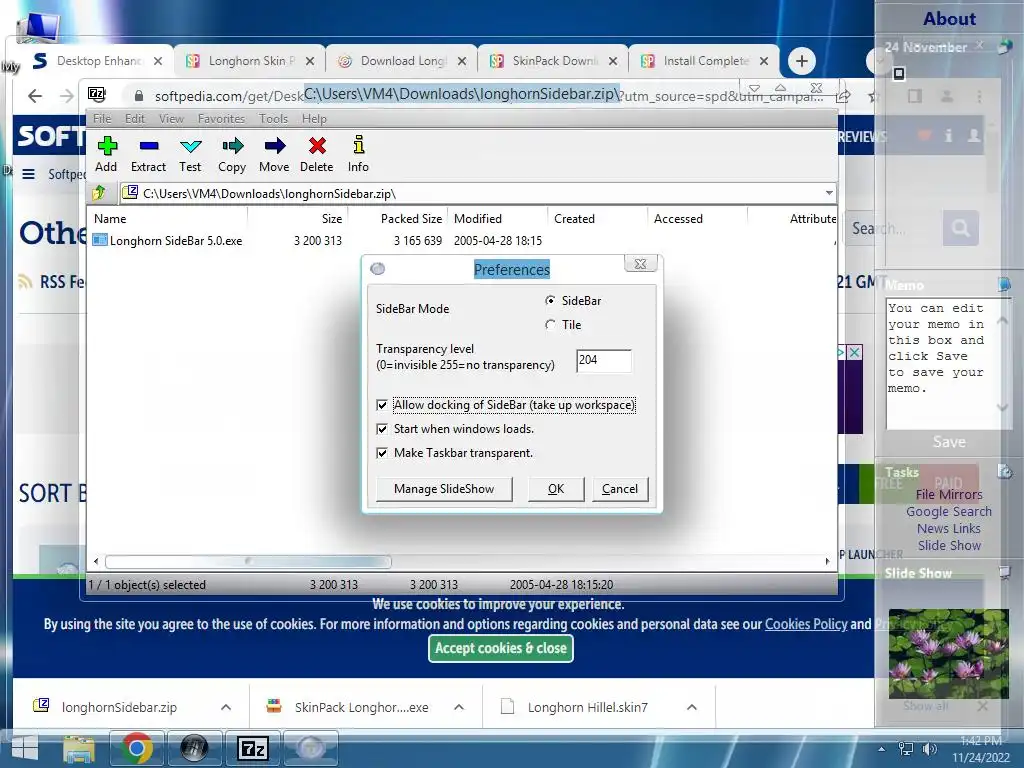Click the calendar globe icon beside 24 November
This screenshot has width=1024, height=768.
point(1004,46)
